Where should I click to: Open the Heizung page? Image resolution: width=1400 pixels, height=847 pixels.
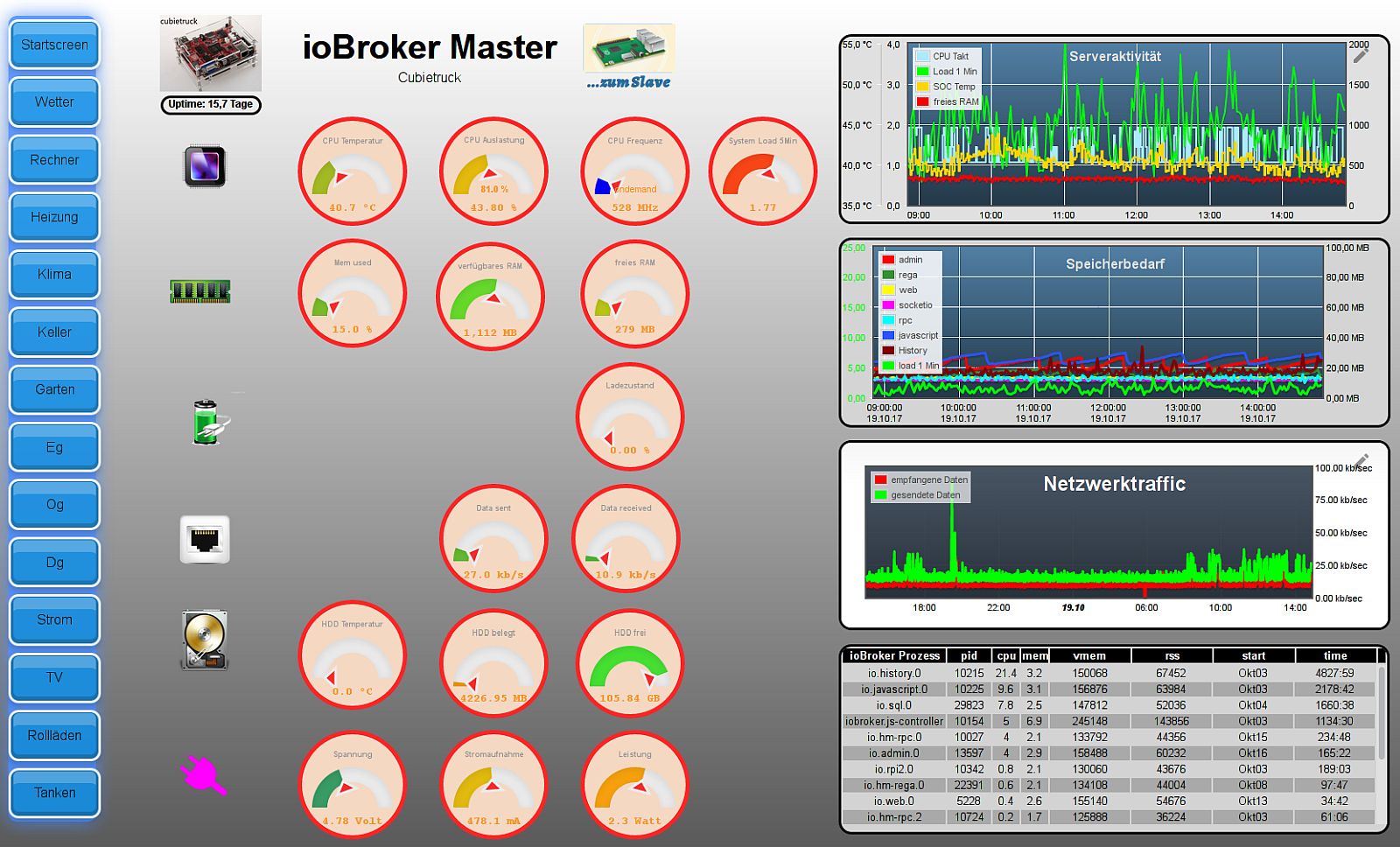(x=54, y=217)
